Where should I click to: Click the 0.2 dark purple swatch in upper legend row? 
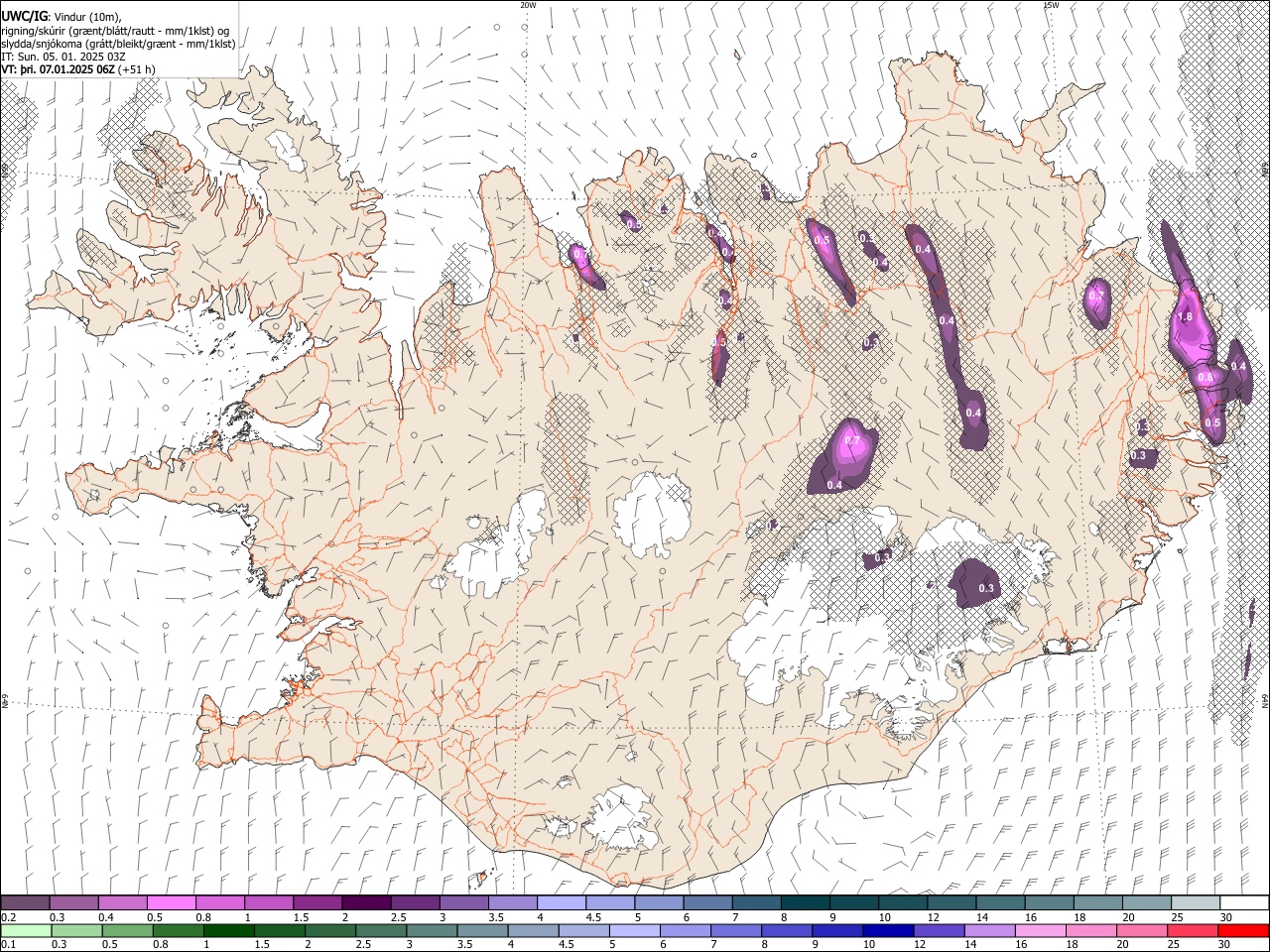(x=25, y=902)
